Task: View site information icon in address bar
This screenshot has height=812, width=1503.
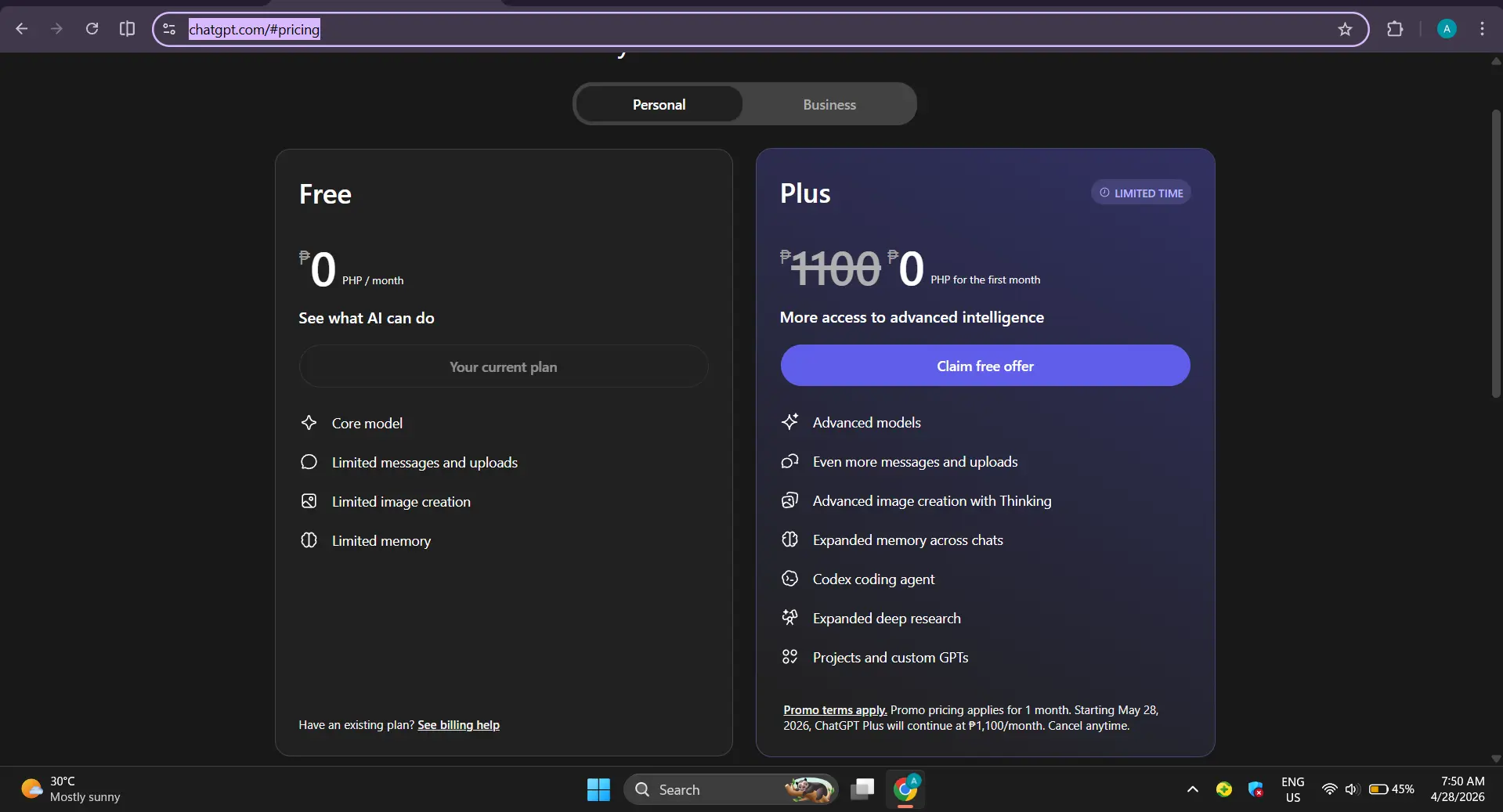Action: (x=169, y=29)
